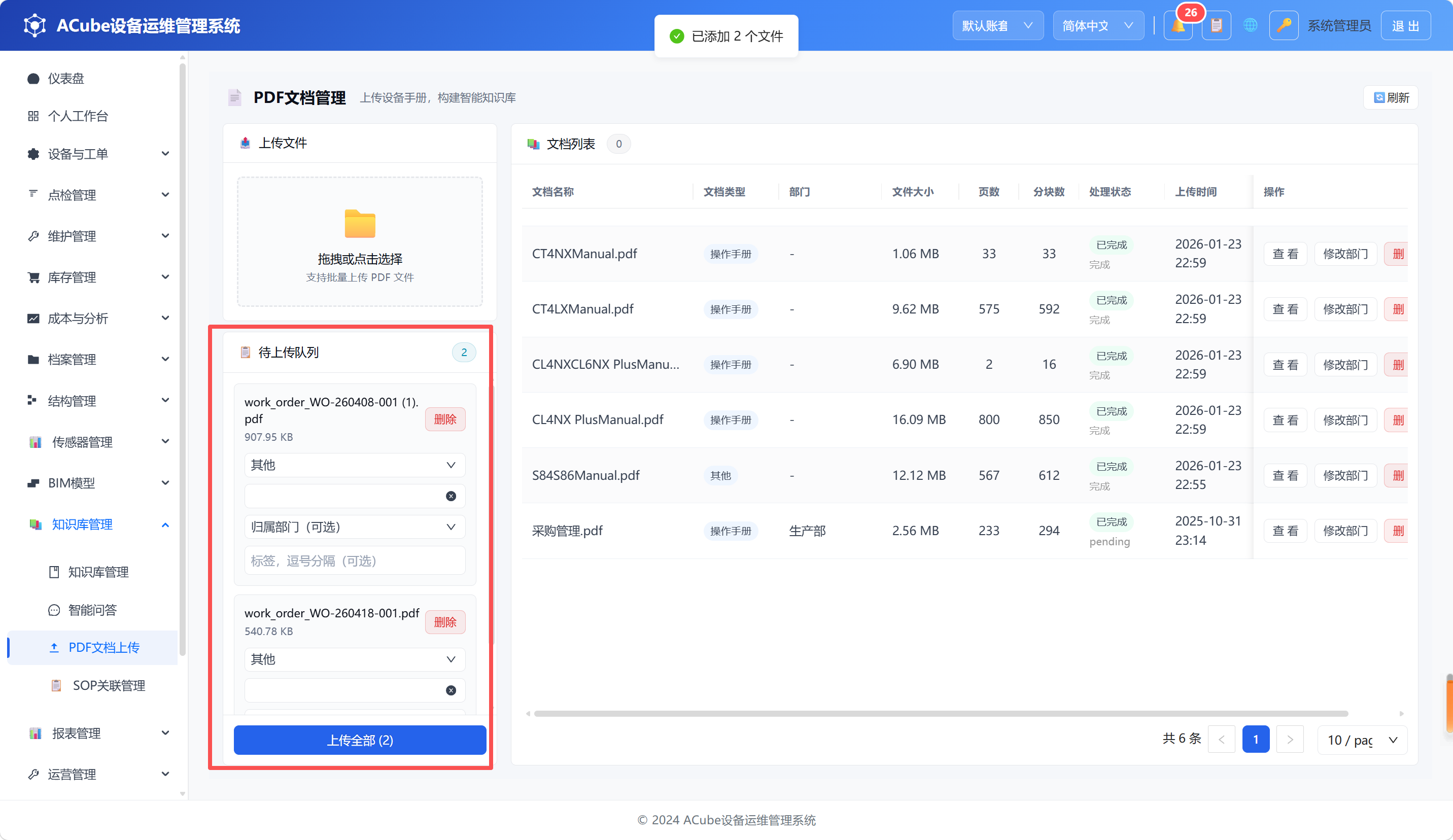Click the globe icon in header

coord(1250,25)
